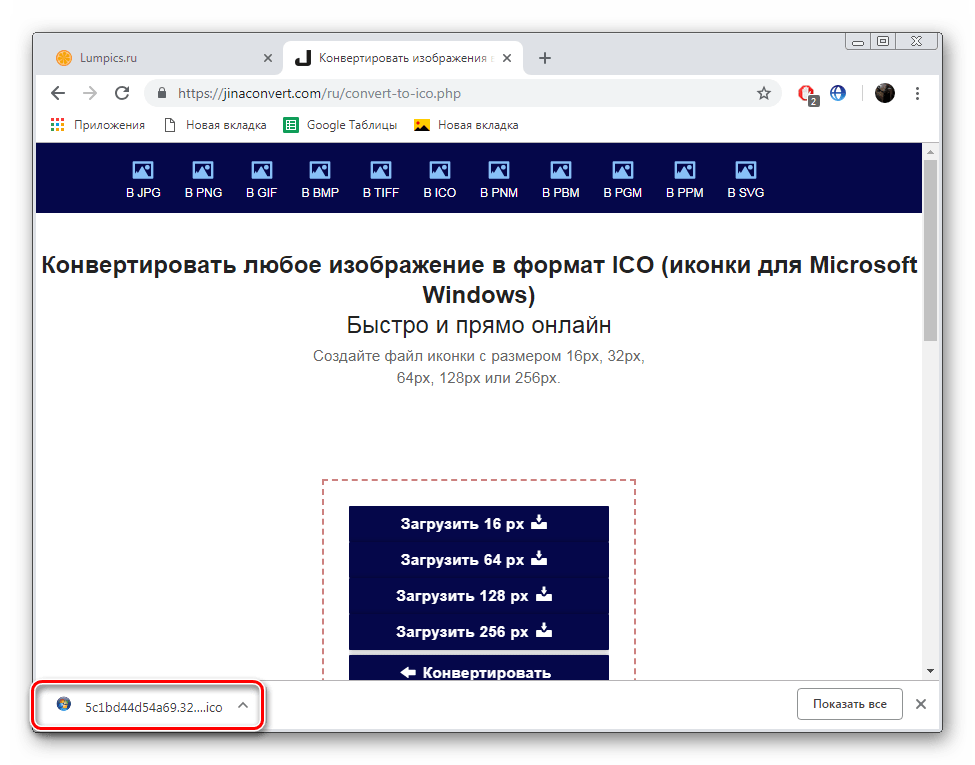The width and height of the screenshot is (975, 765).
Task: Maximize the browser window
Action: pyautogui.click(x=883, y=42)
